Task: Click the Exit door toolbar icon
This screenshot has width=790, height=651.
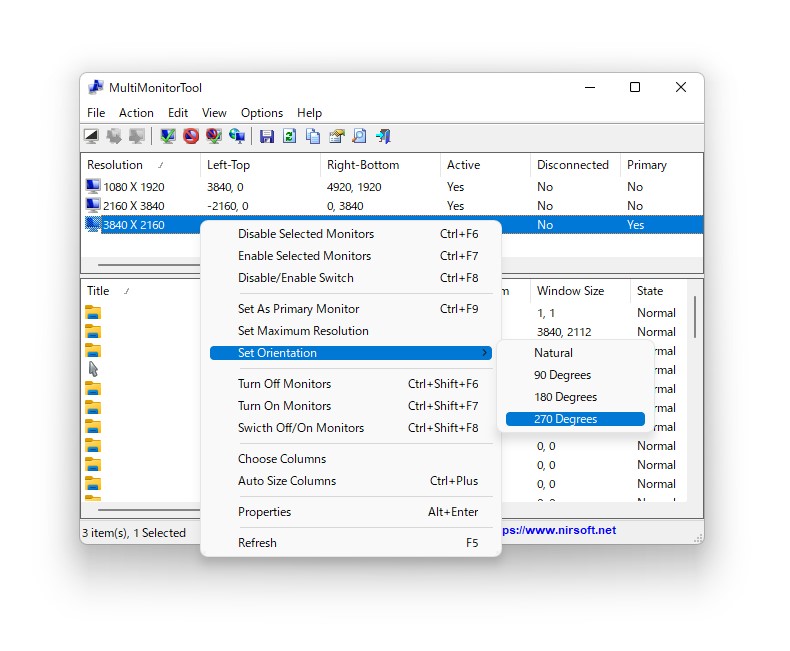Action: [383, 136]
